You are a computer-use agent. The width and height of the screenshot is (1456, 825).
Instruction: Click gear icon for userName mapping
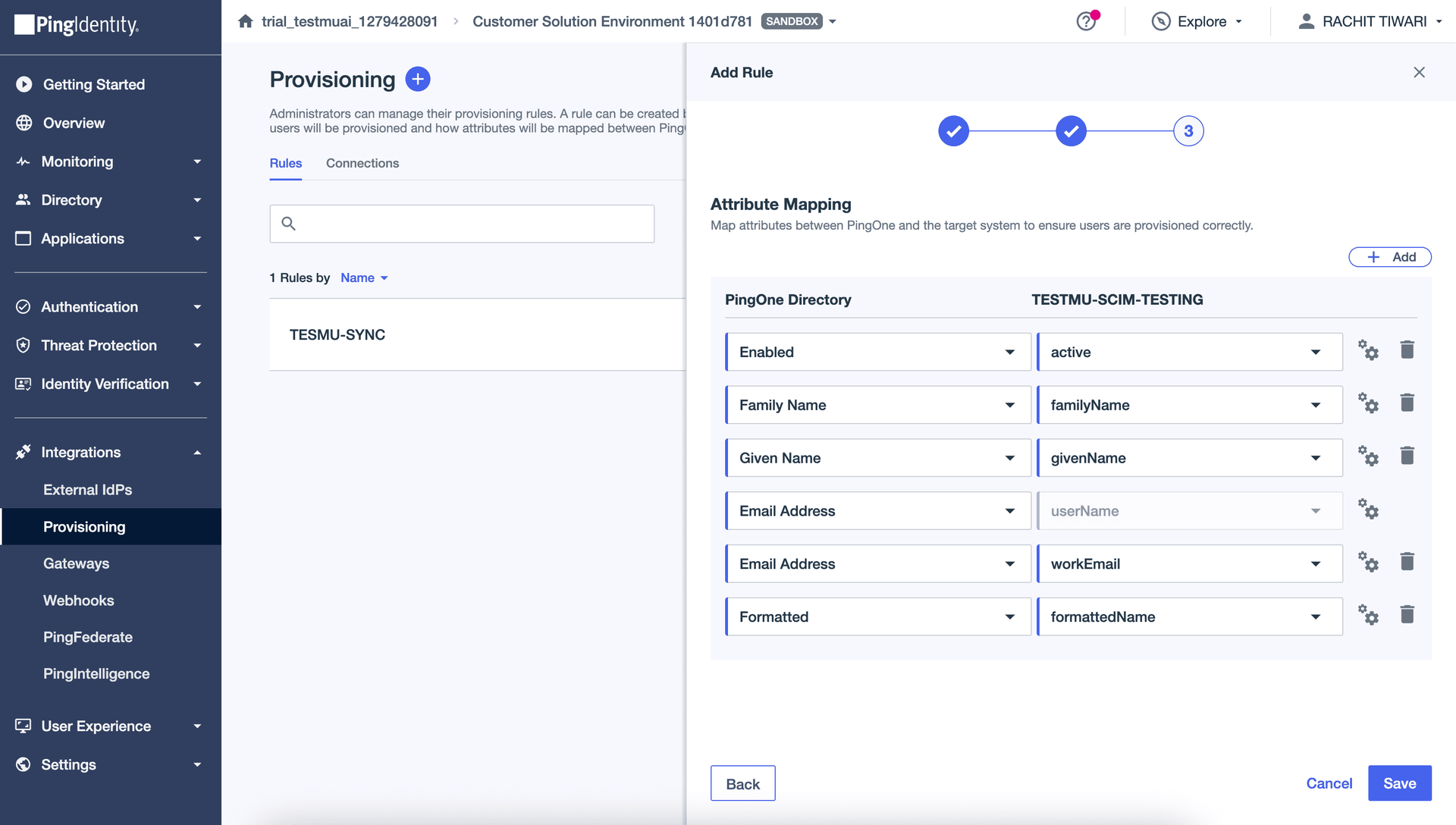[x=1368, y=510]
